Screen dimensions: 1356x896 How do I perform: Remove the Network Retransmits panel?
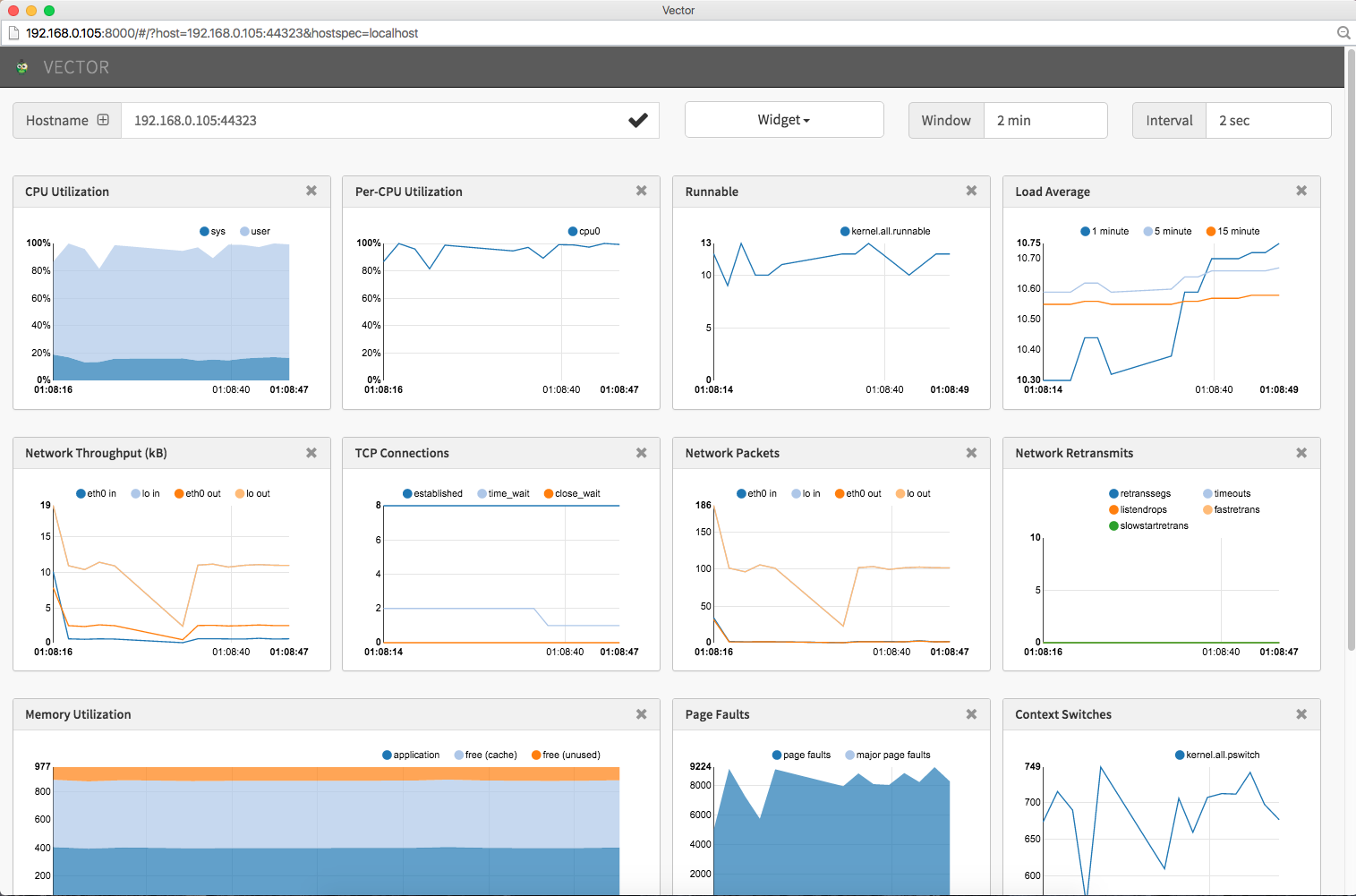pos(1301,453)
